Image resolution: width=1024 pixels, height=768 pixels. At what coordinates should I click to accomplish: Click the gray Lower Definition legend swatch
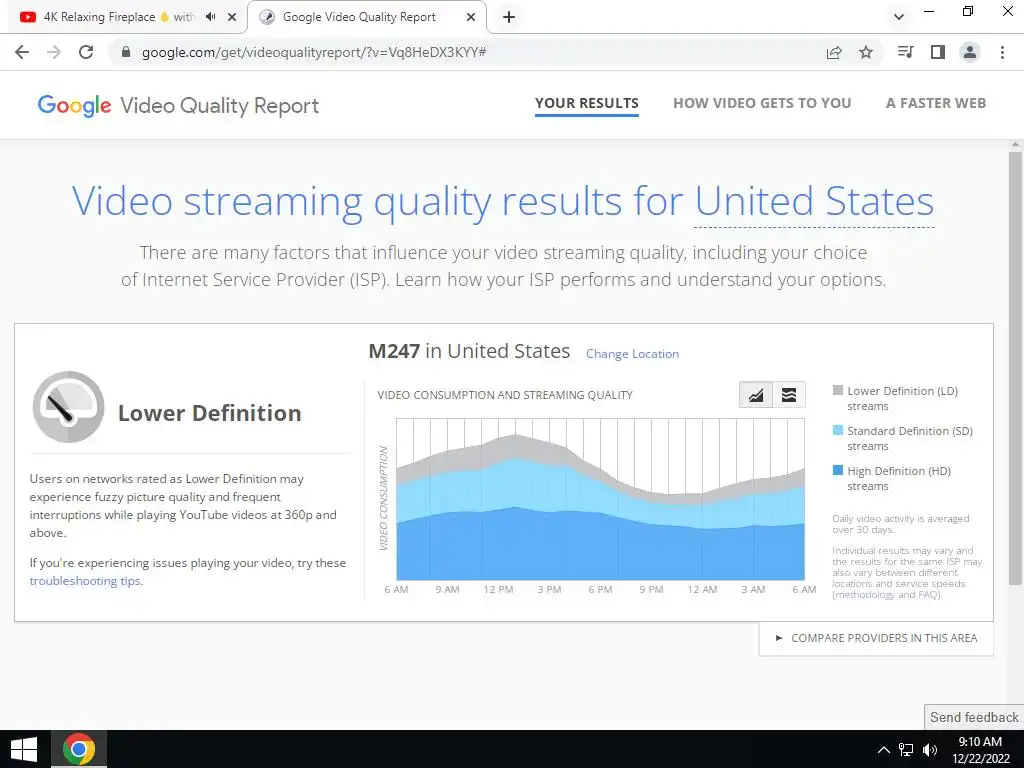click(838, 391)
